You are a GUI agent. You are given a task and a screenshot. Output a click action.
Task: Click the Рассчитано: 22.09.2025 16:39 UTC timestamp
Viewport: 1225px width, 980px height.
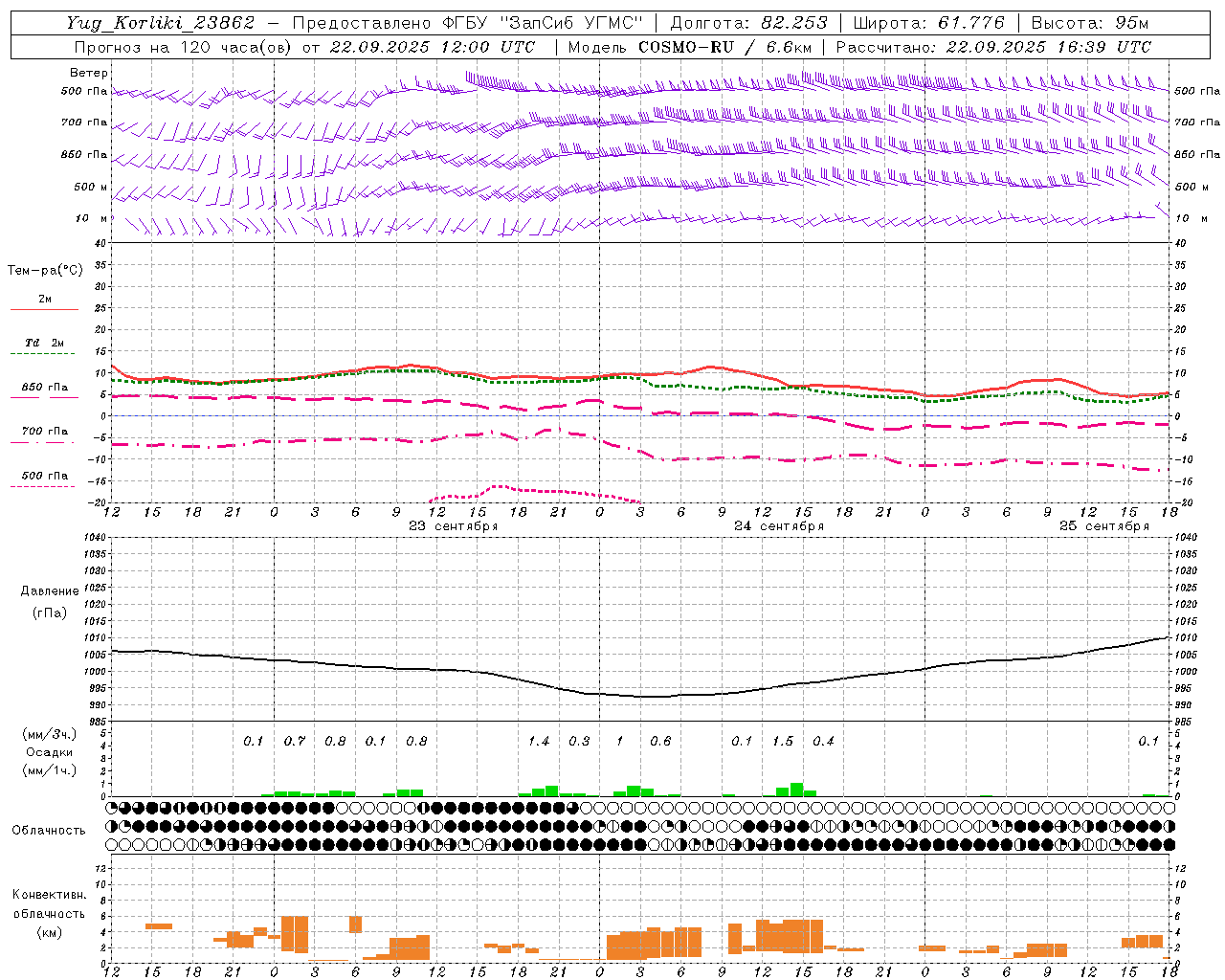click(x=993, y=47)
